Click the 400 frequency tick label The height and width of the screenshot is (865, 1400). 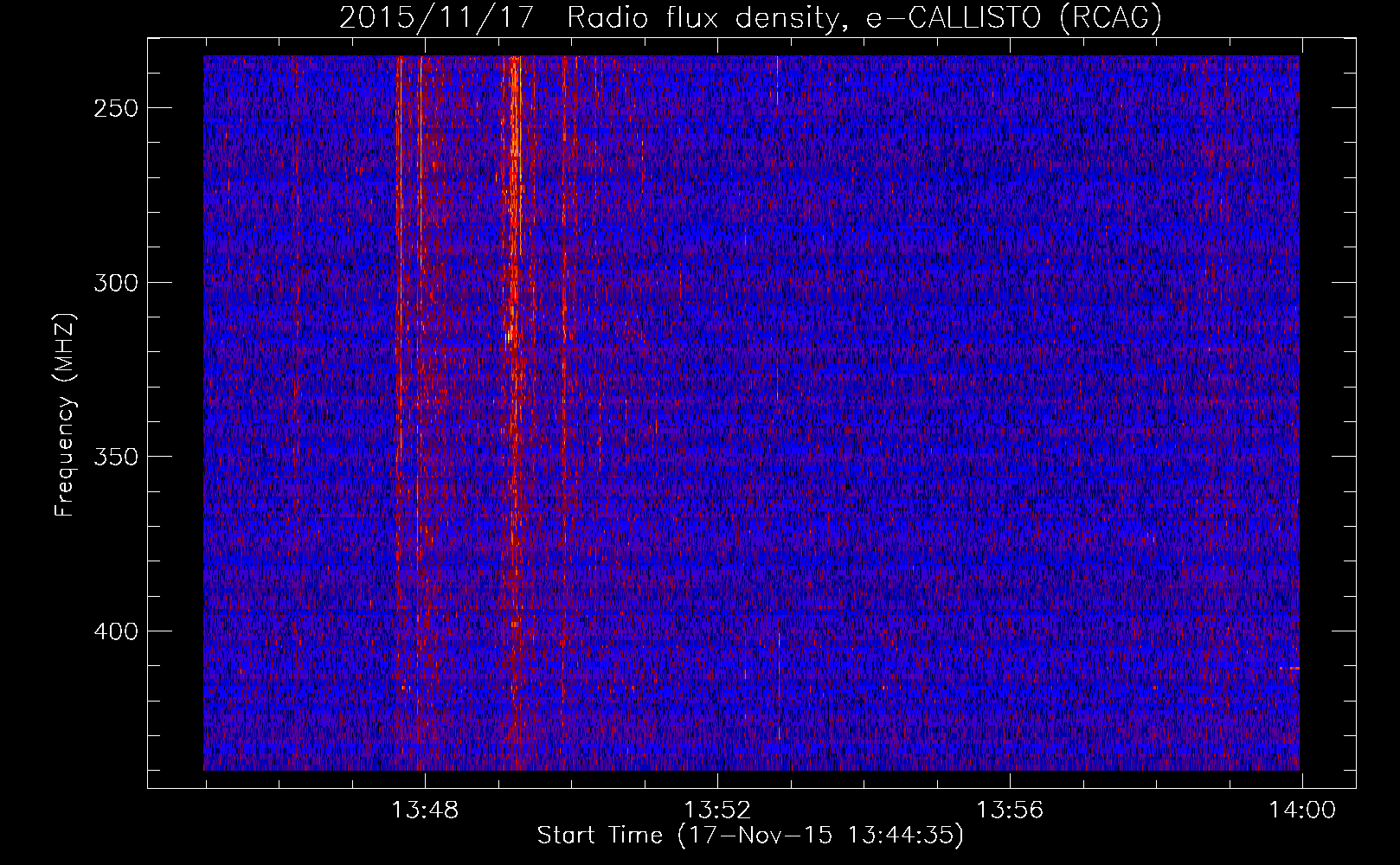click(x=116, y=631)
